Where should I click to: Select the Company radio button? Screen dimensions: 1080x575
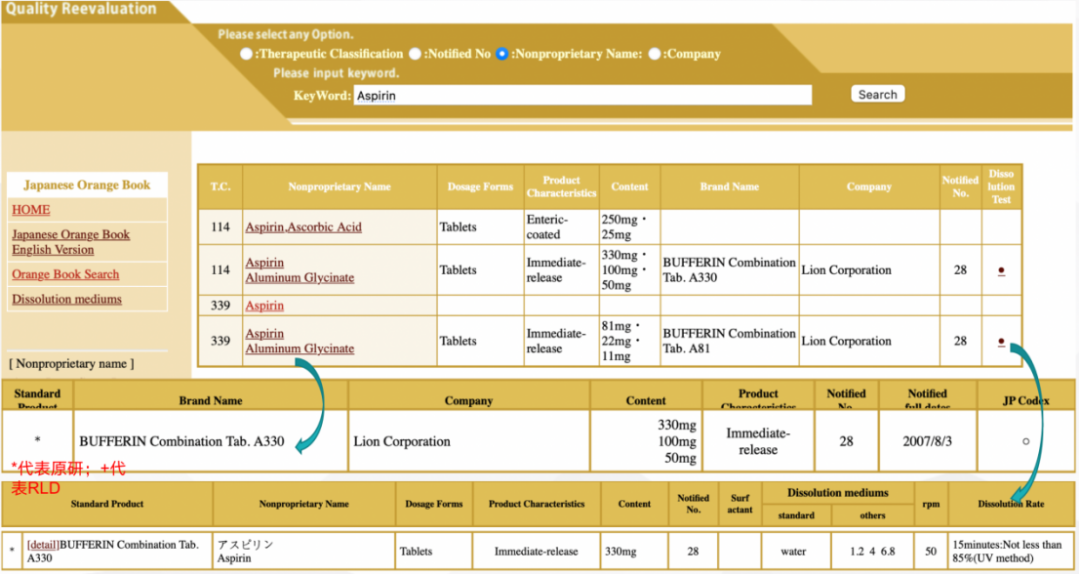654,54
